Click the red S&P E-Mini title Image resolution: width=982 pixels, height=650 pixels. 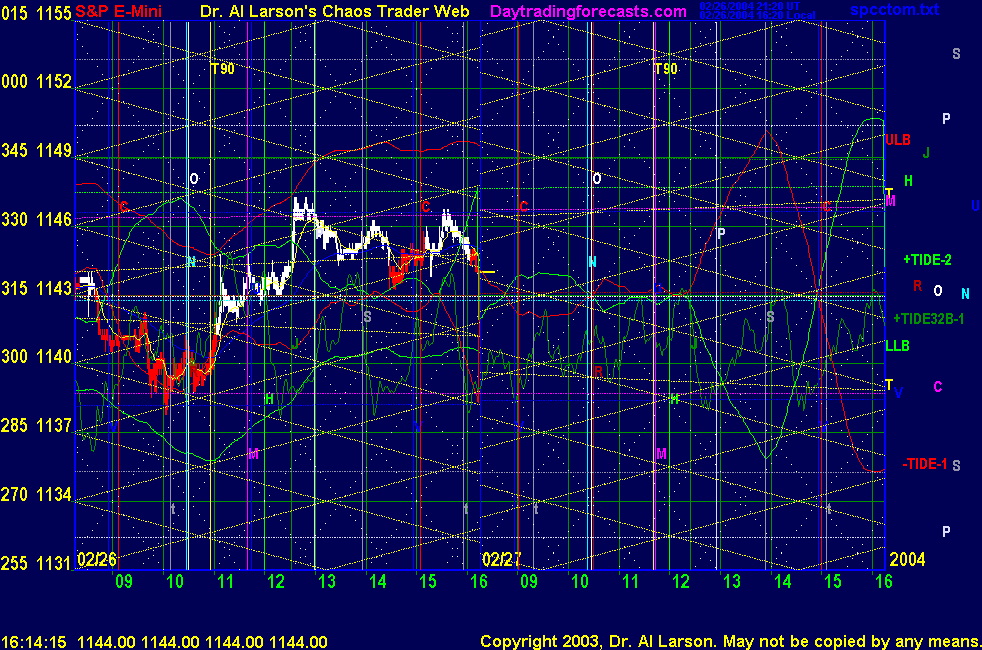click(x=118, y=11)
